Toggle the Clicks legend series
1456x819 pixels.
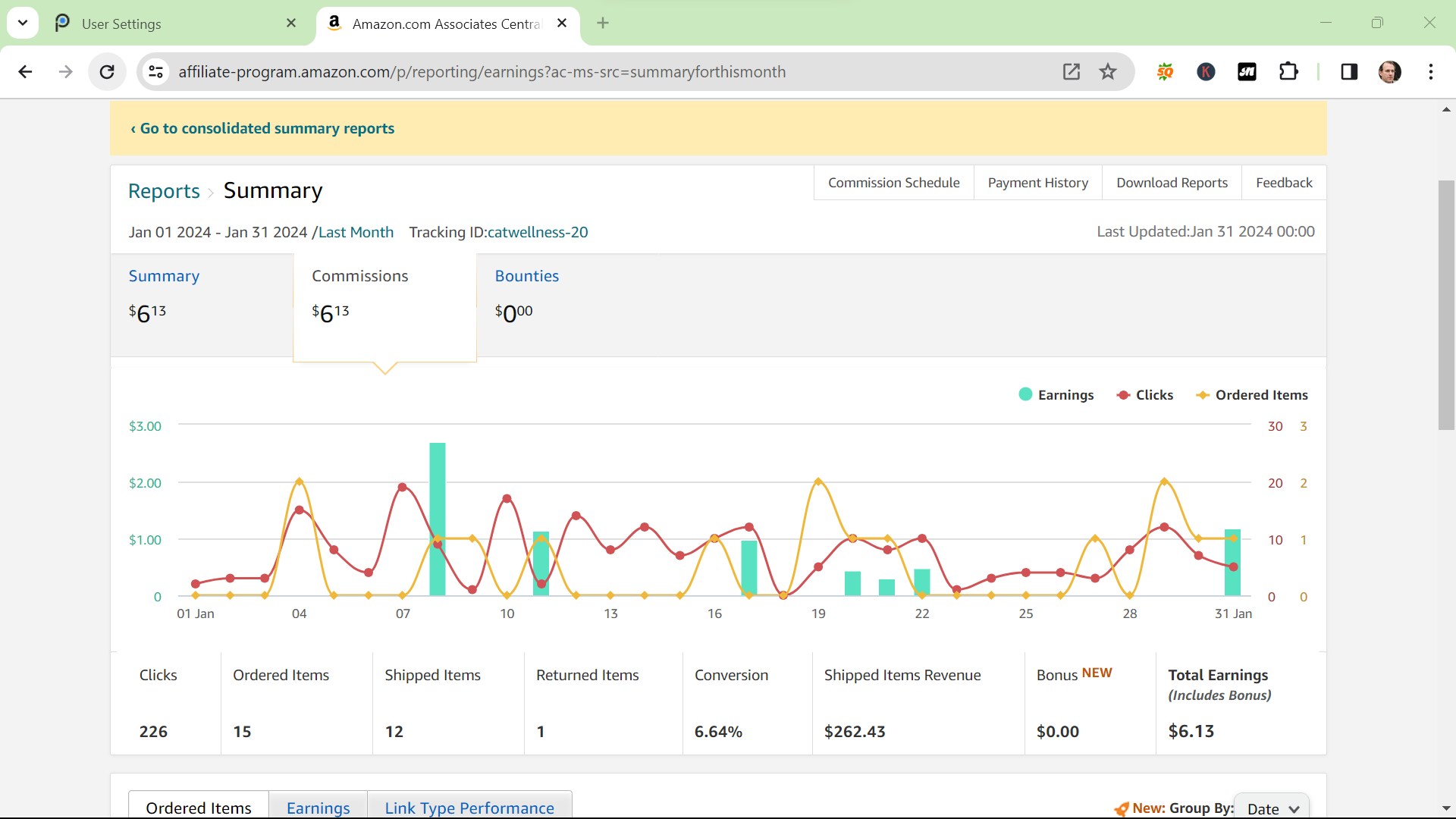(1145, 395)
